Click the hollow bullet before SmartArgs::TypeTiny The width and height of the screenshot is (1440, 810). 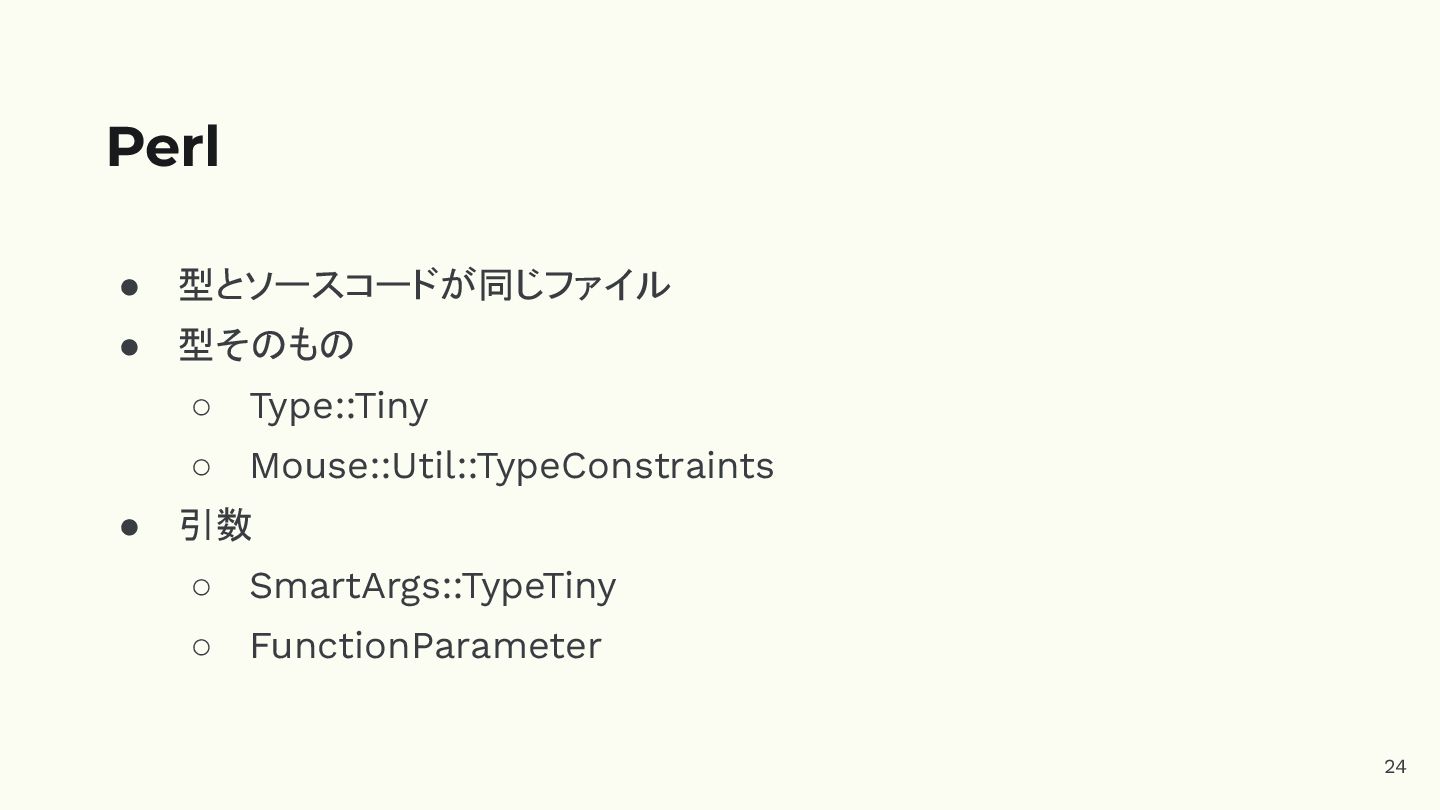coord(201,587)
